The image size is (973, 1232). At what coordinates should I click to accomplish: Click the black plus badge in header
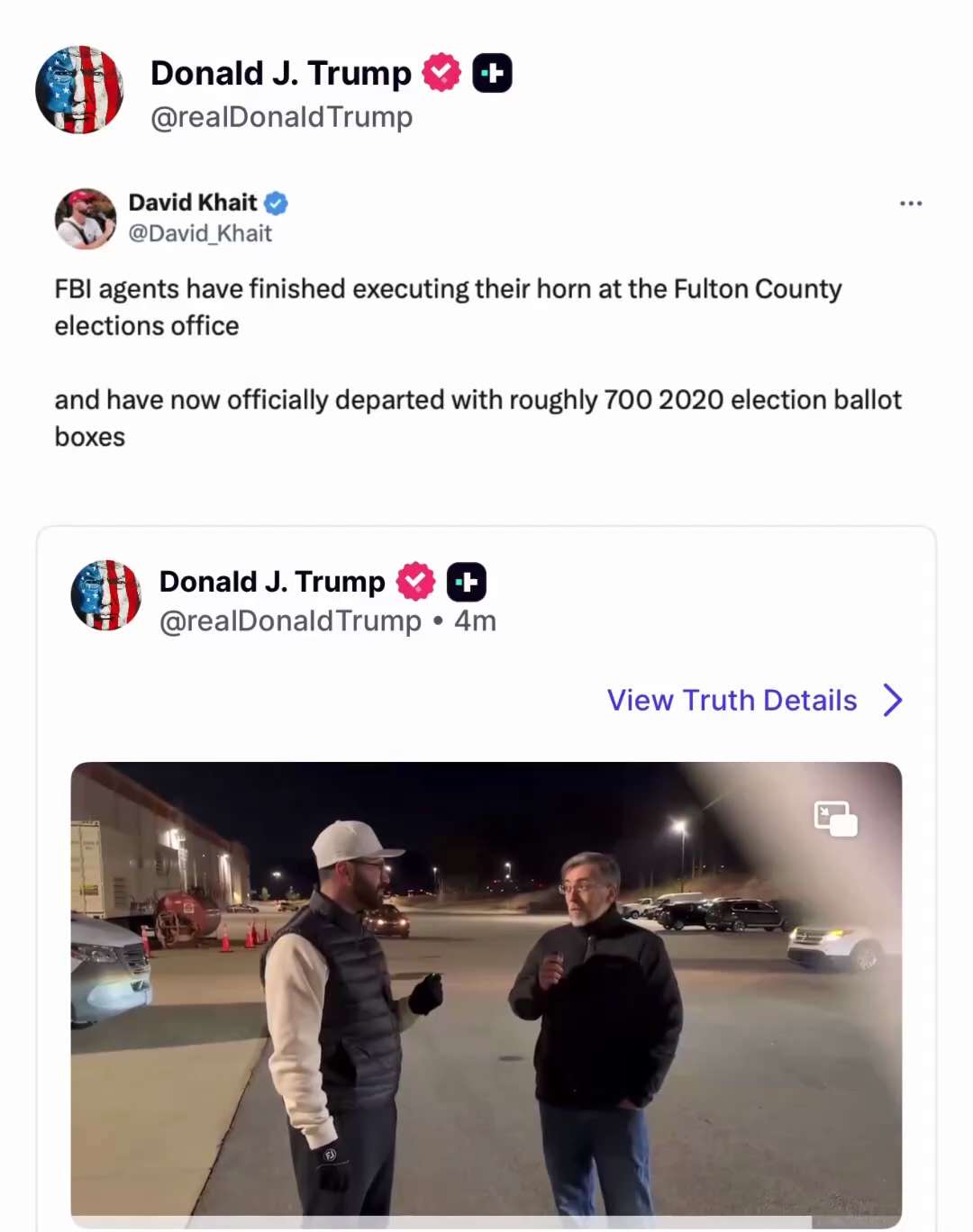pyautogui.click(x=492, y=73)
